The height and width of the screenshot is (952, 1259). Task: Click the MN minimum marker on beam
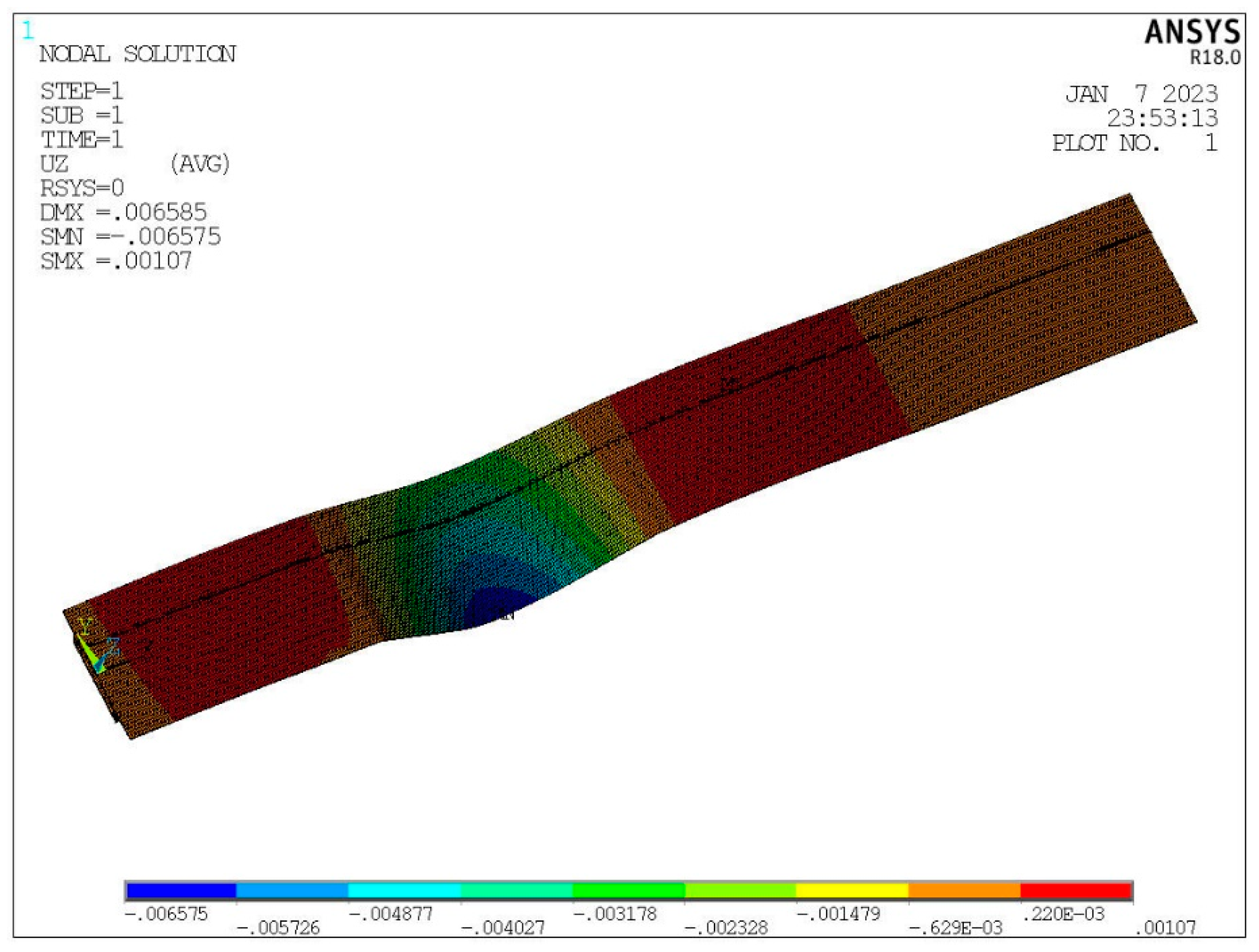coord(504,615)
